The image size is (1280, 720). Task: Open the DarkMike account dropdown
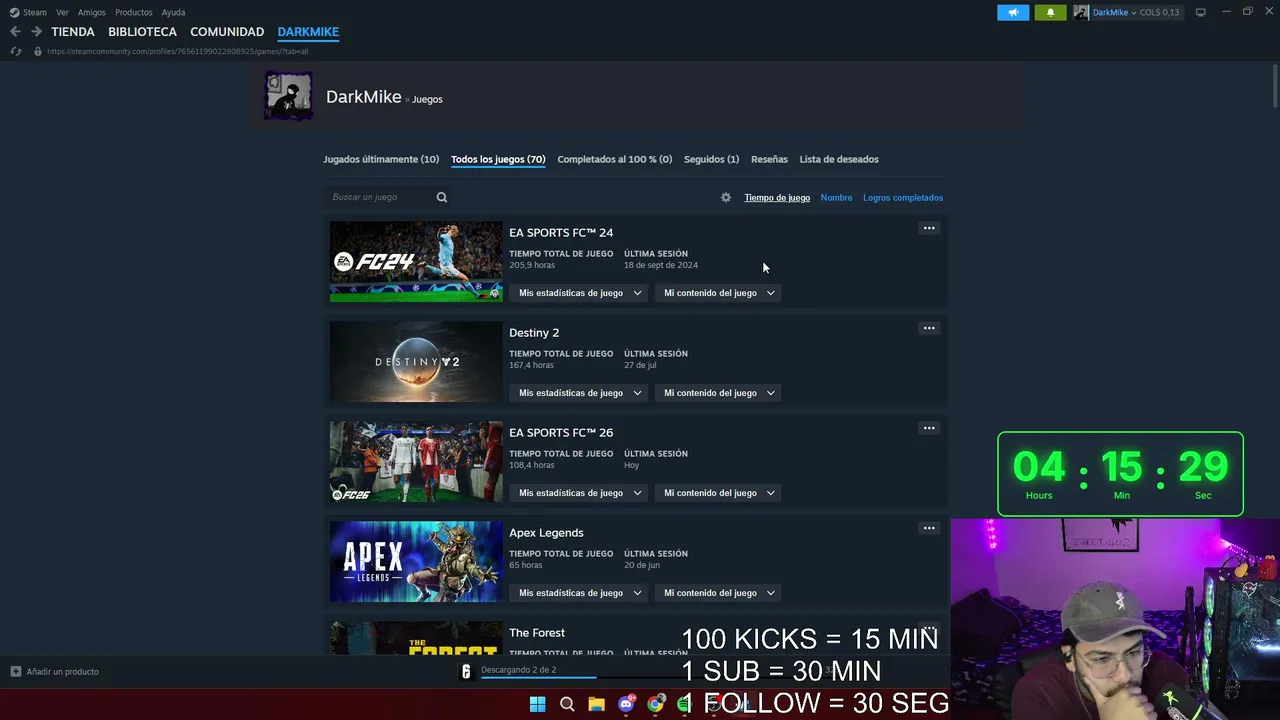pos(1114,12)
